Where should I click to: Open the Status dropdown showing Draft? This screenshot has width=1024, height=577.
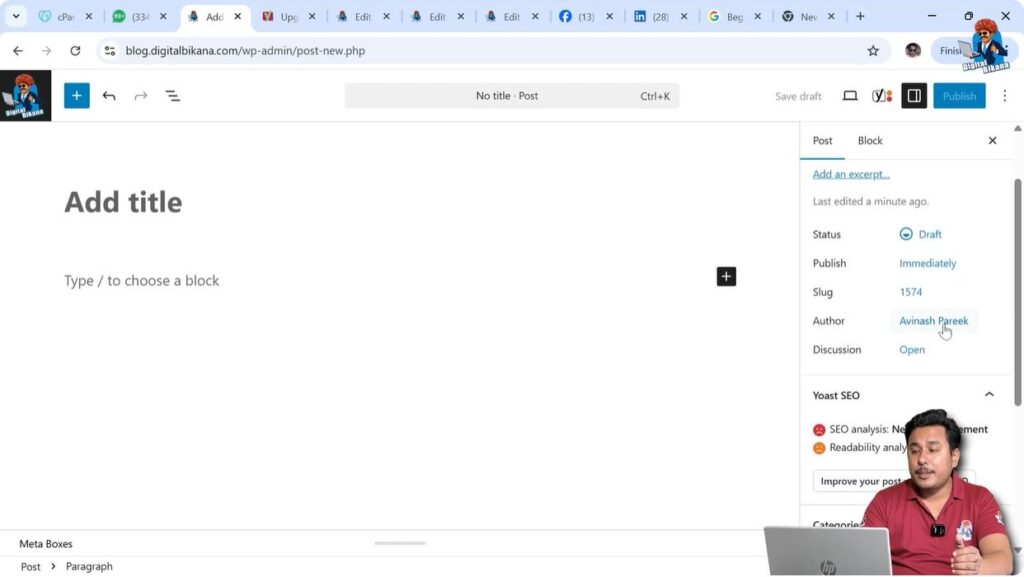coord(921,234)
